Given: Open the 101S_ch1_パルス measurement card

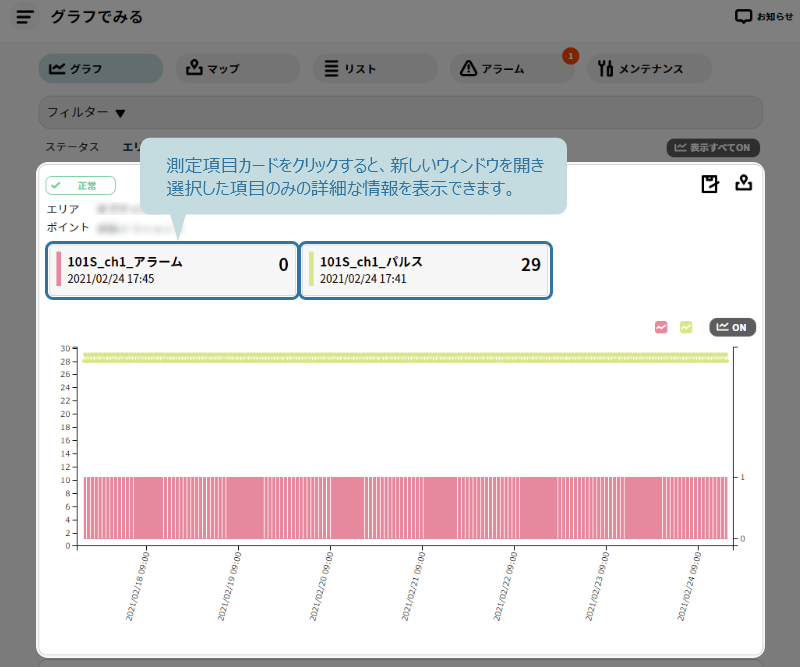Looking at the screenshot, I should point(425,270).
